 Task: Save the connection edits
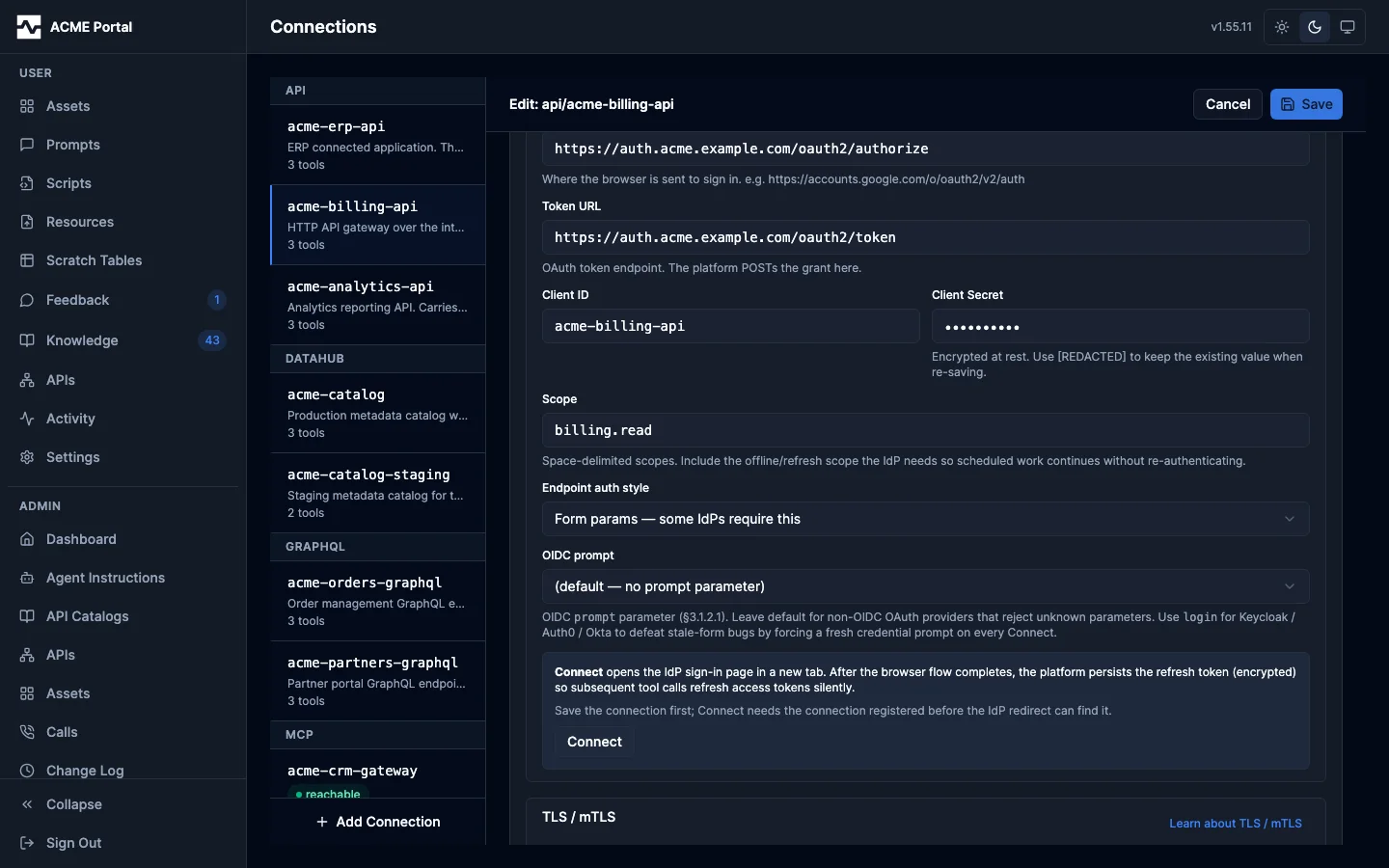point(1306,104)
